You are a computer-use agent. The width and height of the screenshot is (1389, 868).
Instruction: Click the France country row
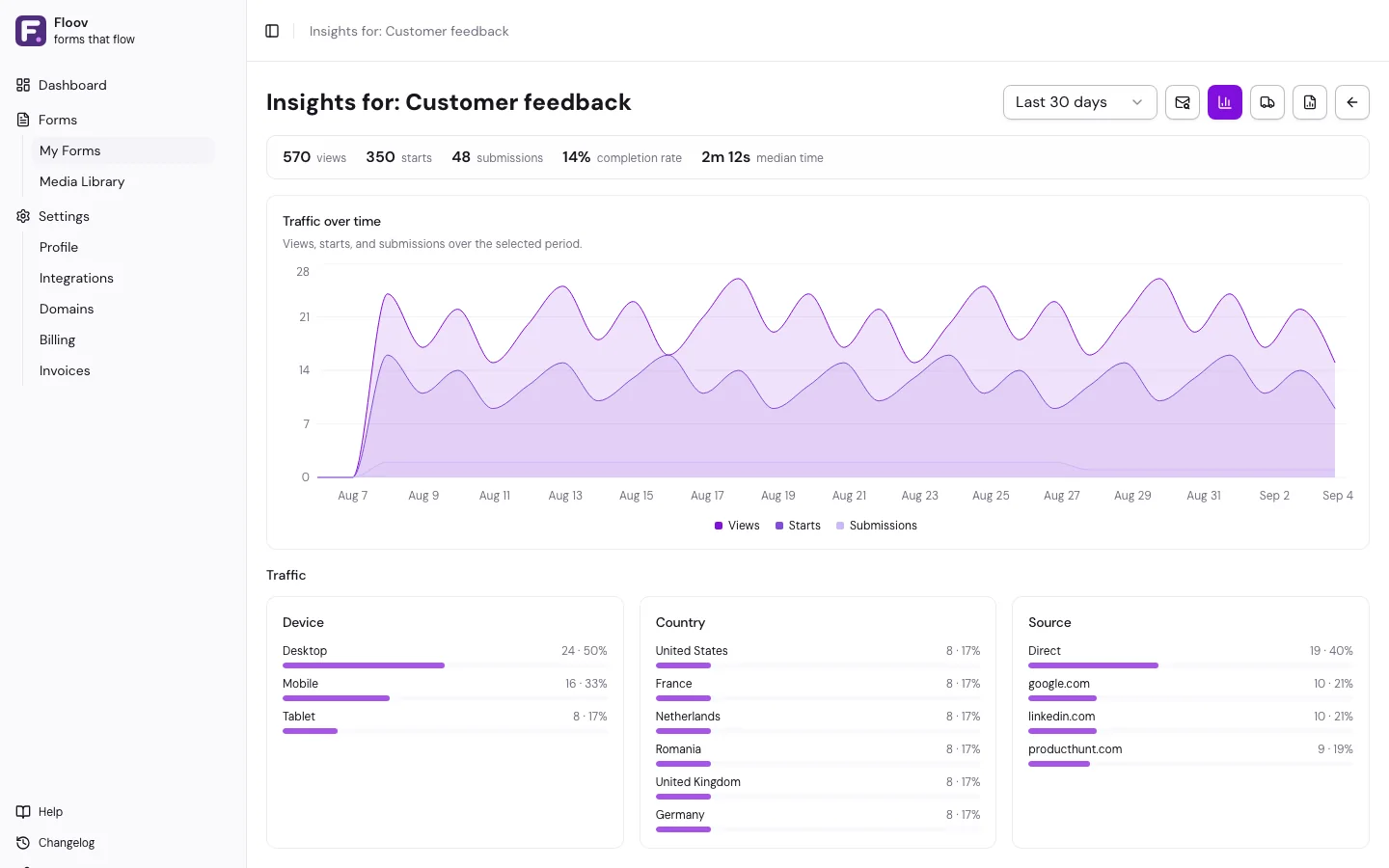[818, 690]
